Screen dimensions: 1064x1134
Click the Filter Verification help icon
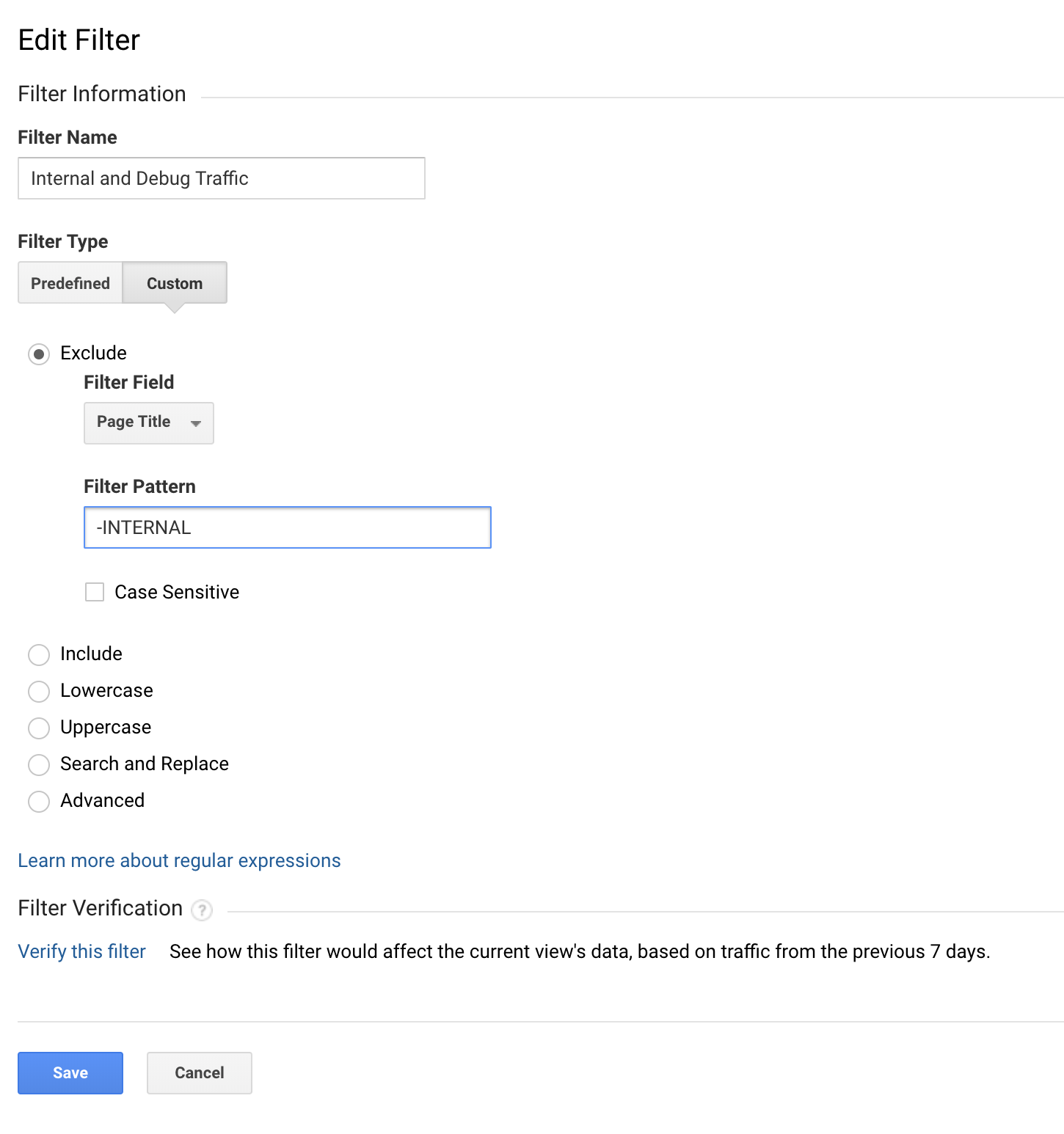(x=202, y=910)
